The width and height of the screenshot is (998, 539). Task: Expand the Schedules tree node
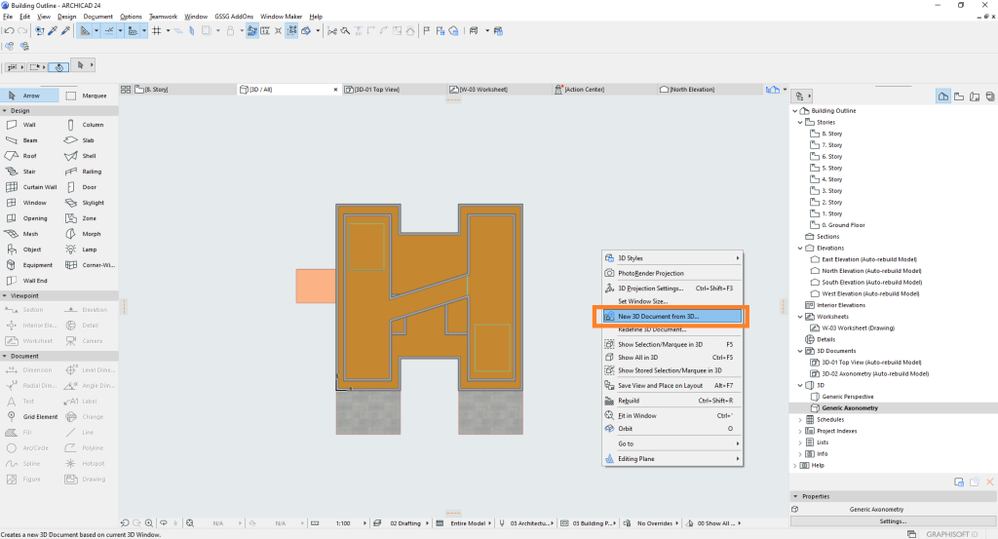tap(800, 420)
